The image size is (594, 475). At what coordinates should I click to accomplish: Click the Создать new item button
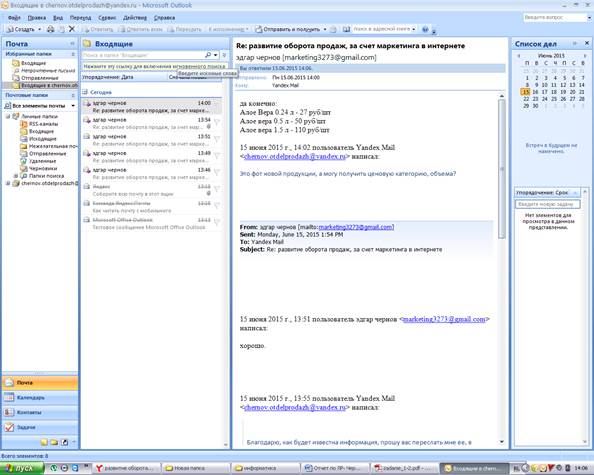point(21,29)
